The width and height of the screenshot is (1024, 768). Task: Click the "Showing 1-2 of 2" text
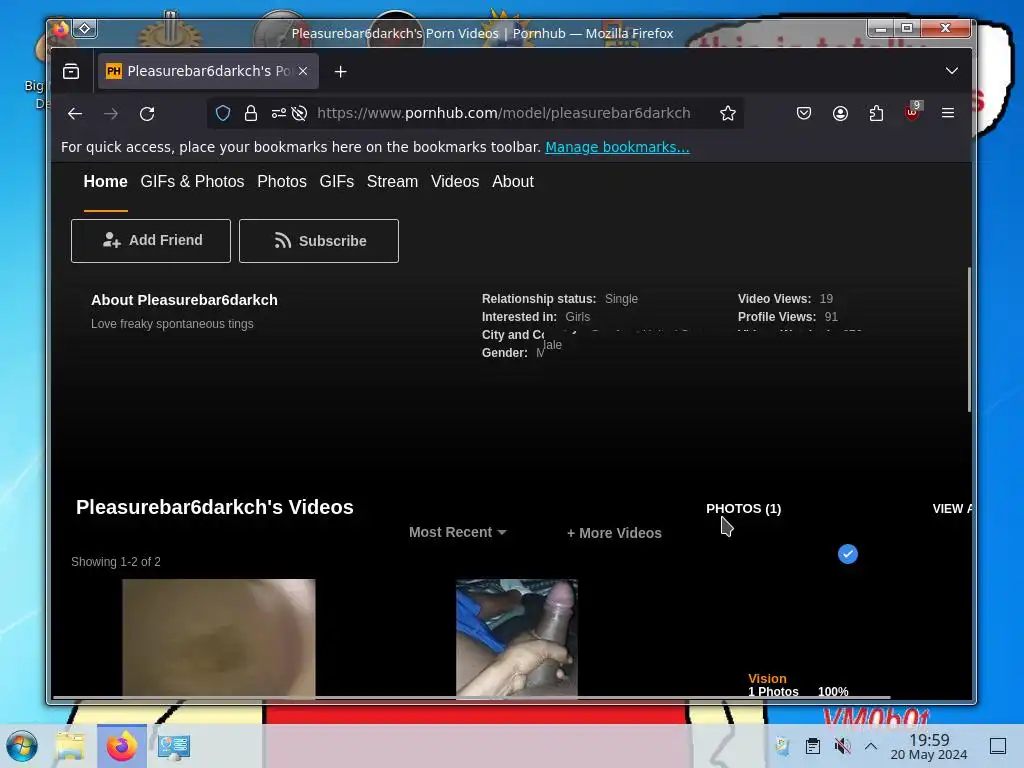coord(116,562)
